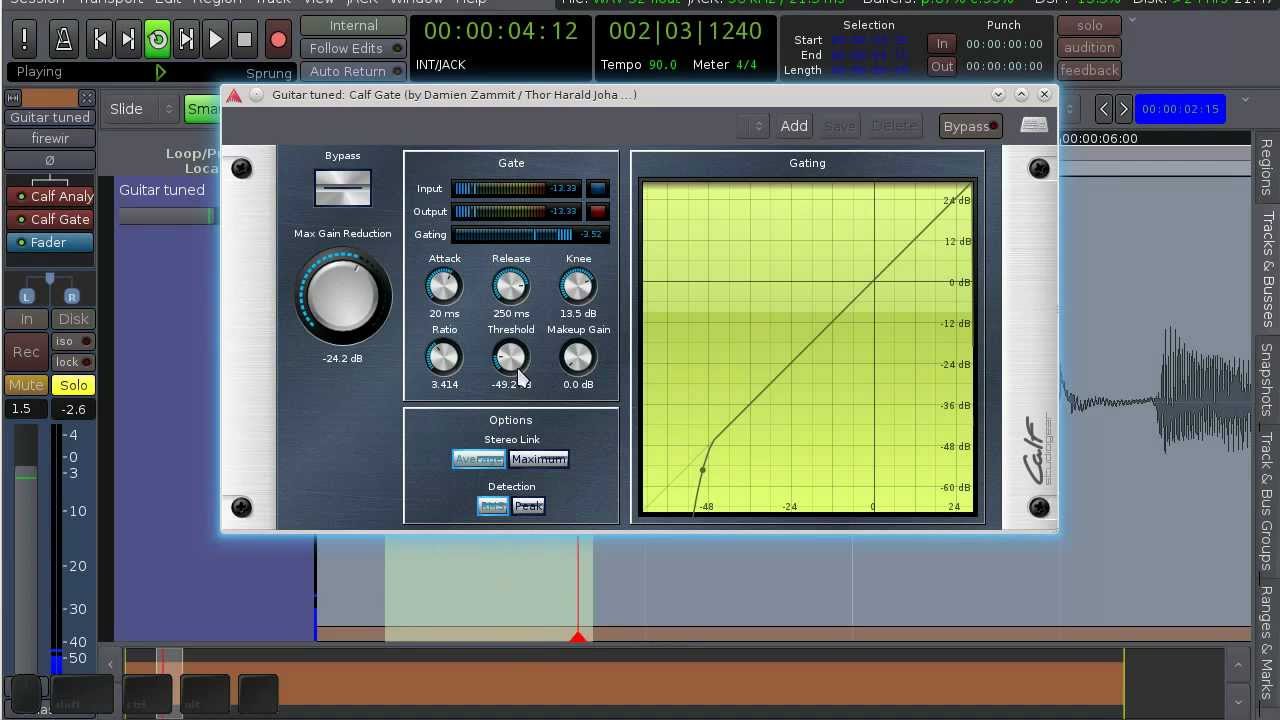Select Peak detection mode

pos(529,506)
